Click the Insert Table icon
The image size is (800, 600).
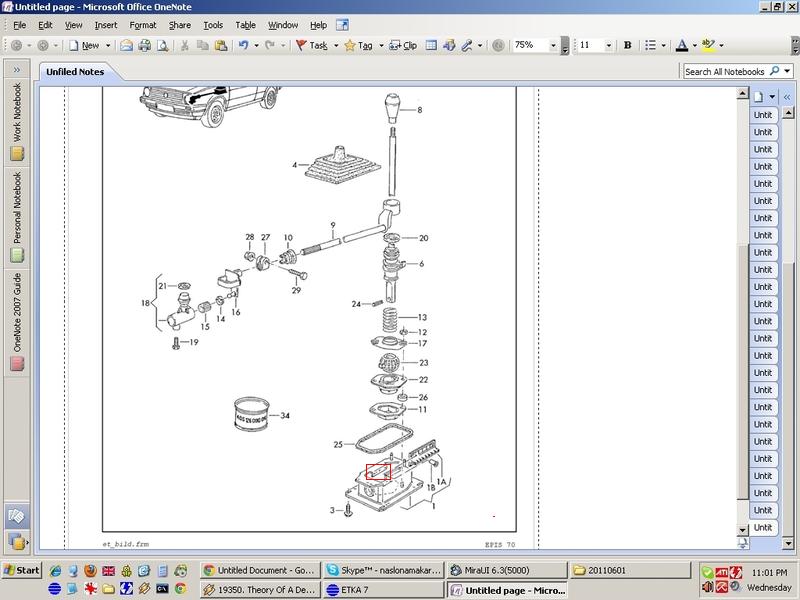coord(431,45)
